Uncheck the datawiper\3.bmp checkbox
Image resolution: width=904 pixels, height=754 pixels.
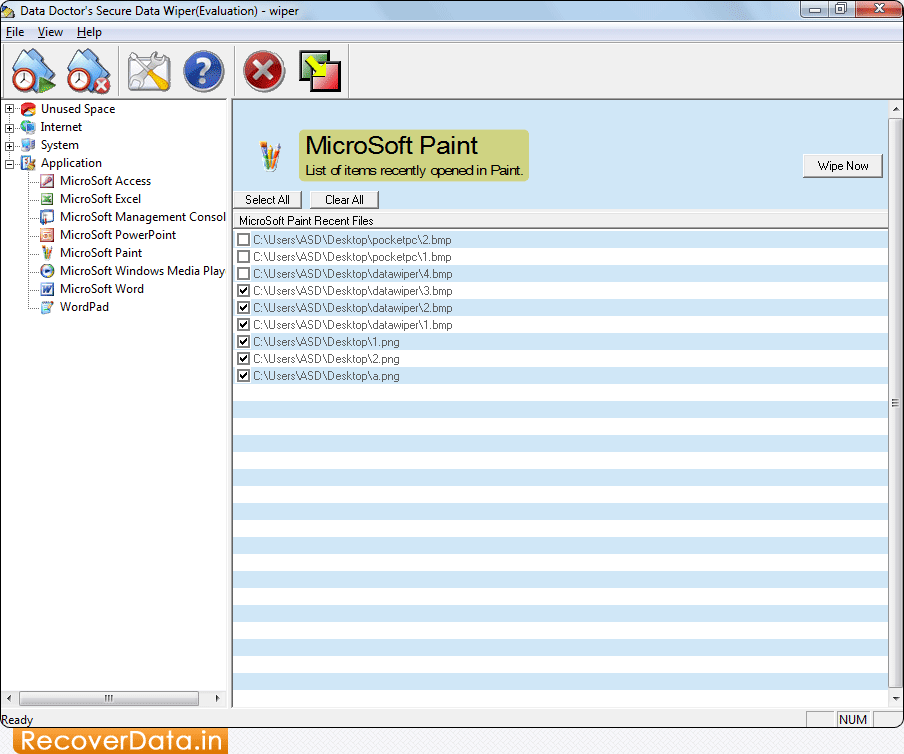[x=244, y=291]
